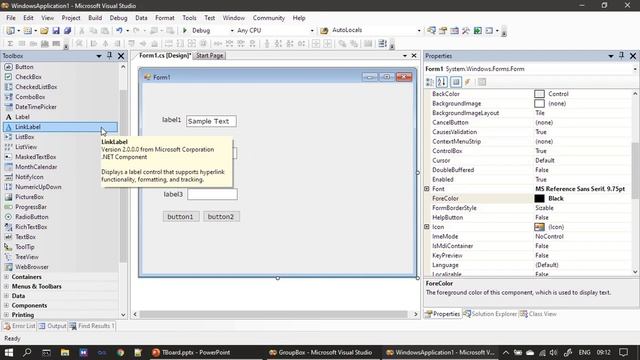The image size is (640, 360).
Task: Select label1 on the form
Action: click(x=171, y=120)
